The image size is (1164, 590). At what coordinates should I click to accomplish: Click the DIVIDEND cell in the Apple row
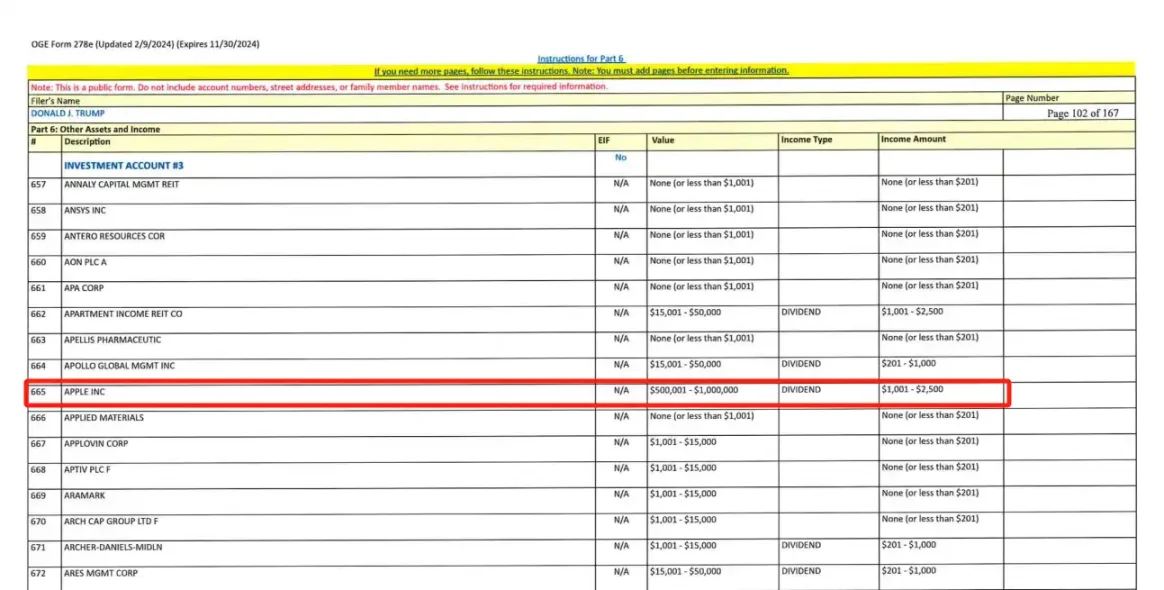[801, 390]
